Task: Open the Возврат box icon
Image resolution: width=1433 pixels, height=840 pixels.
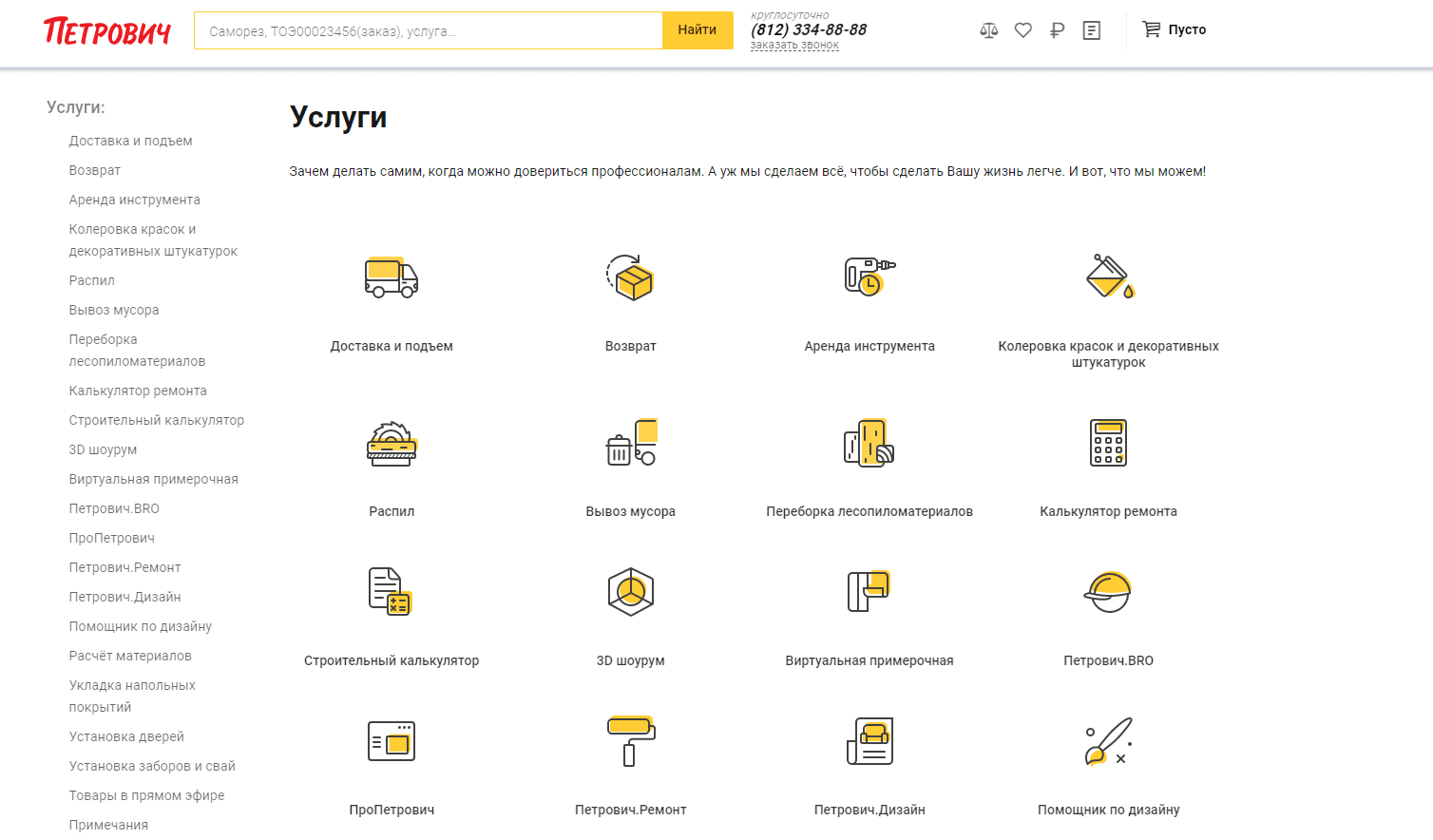Action: click(630, 277)
